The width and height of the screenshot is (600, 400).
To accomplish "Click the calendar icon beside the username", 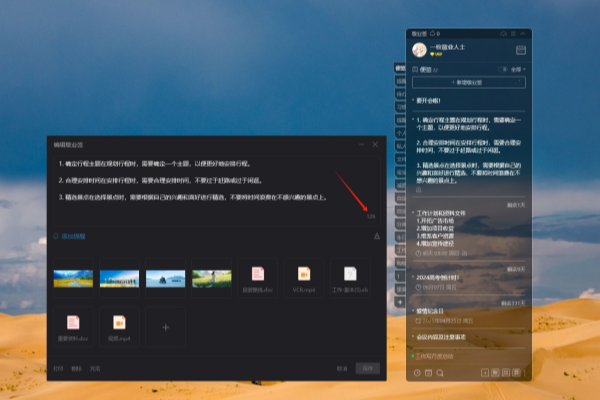I will (x=521, y=50).
